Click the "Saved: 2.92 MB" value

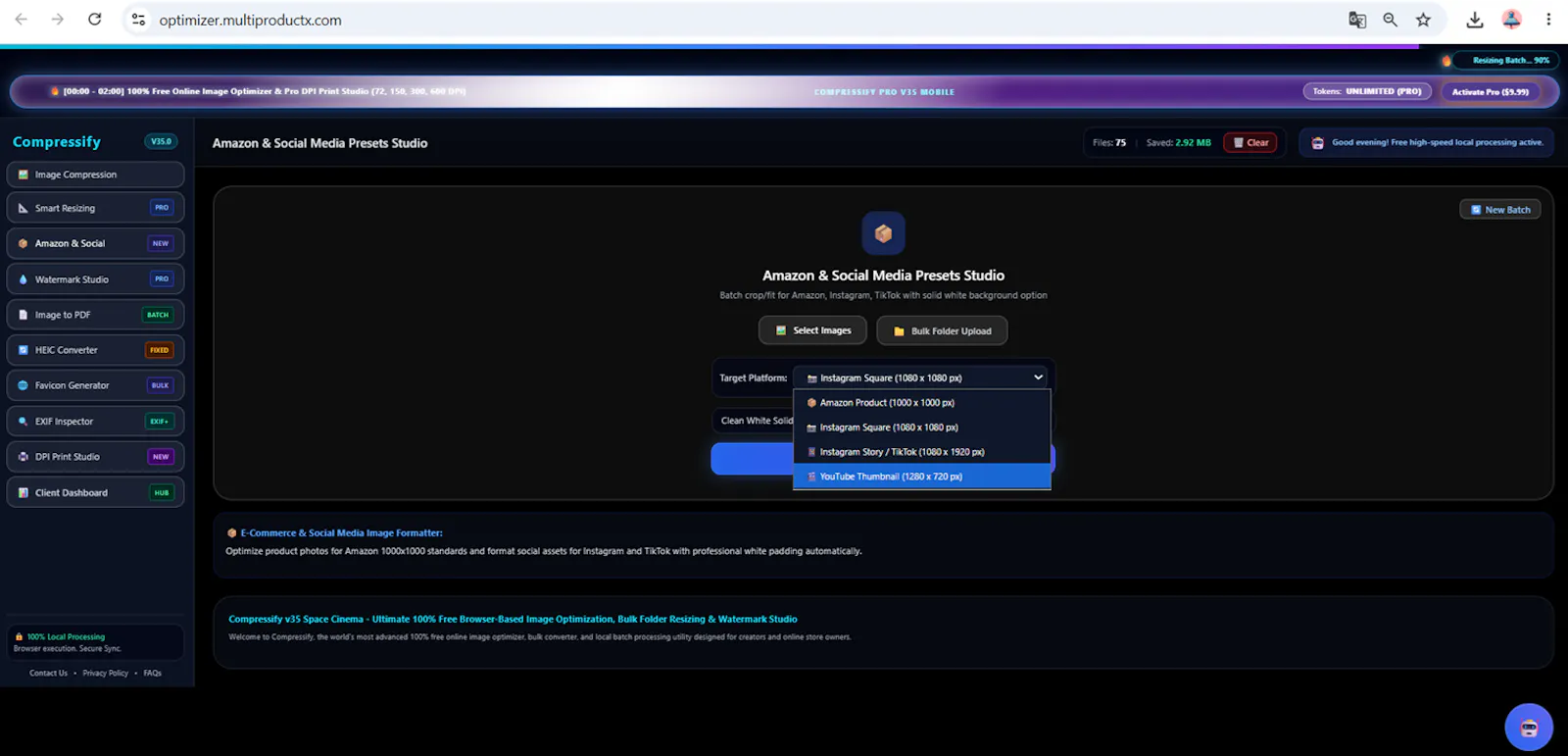1193,143
